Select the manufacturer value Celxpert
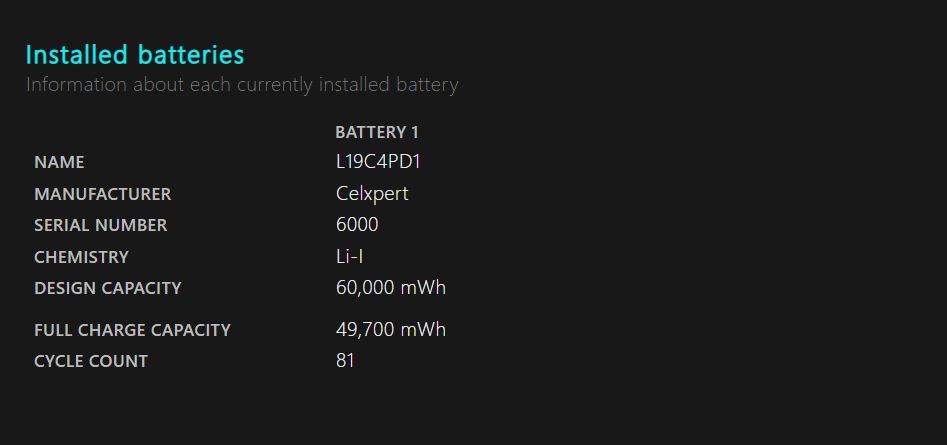Screen dimensions: 947x445 click(x=372, y=194)
